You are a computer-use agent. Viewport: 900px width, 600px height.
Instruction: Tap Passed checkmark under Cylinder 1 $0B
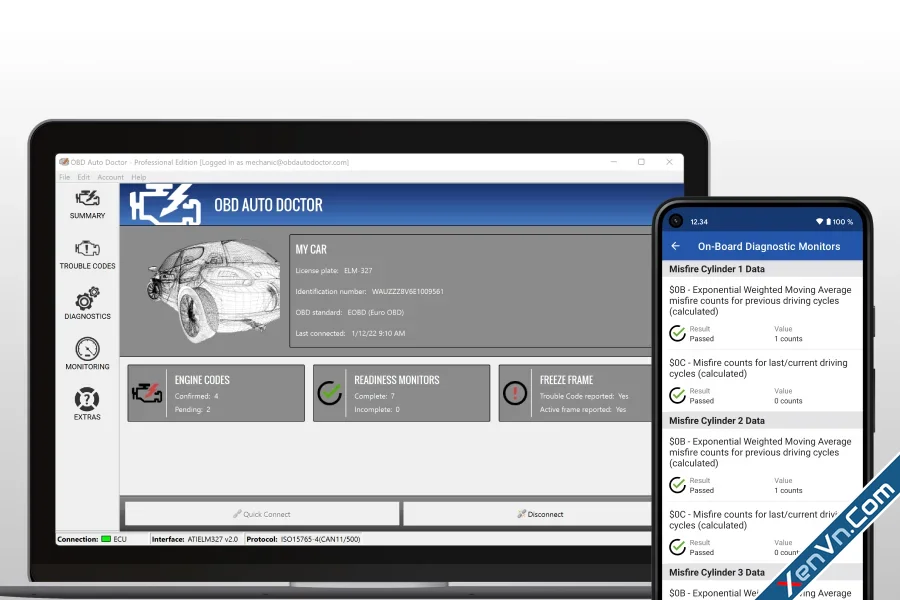pyautogui.click(x=677, y=333)
